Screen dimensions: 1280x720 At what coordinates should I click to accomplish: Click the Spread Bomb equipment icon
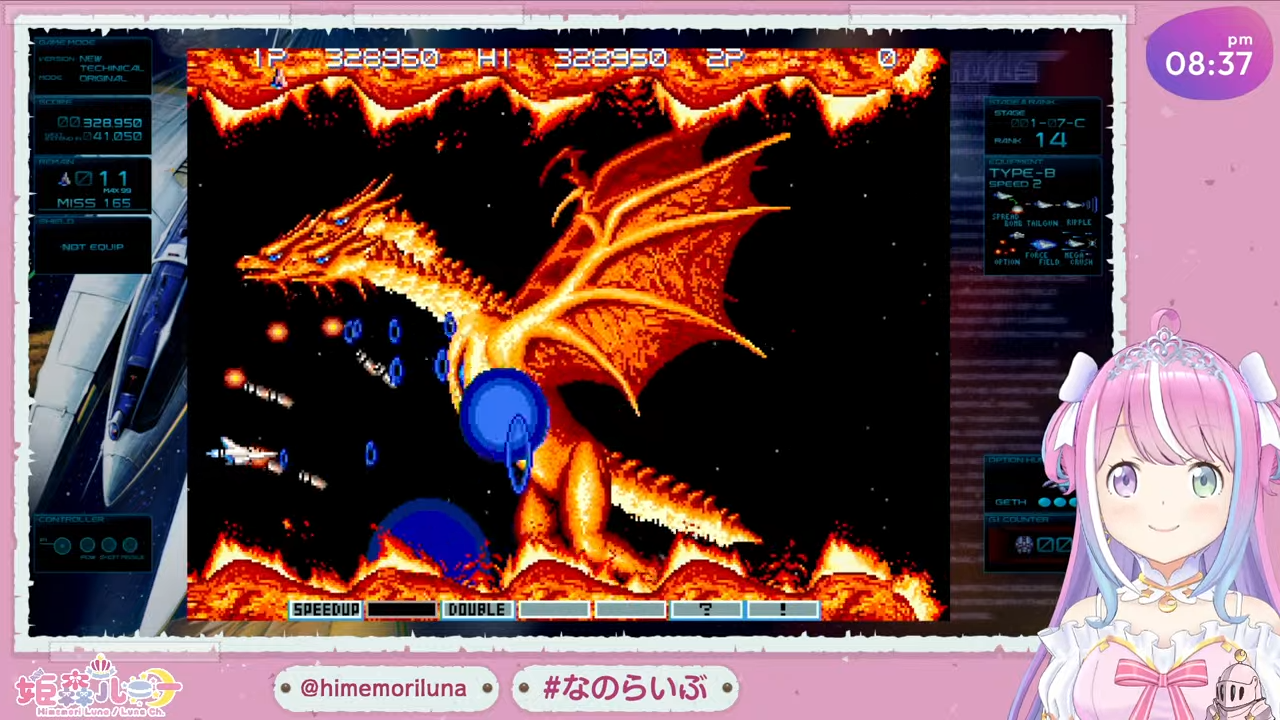[1005, 203]
